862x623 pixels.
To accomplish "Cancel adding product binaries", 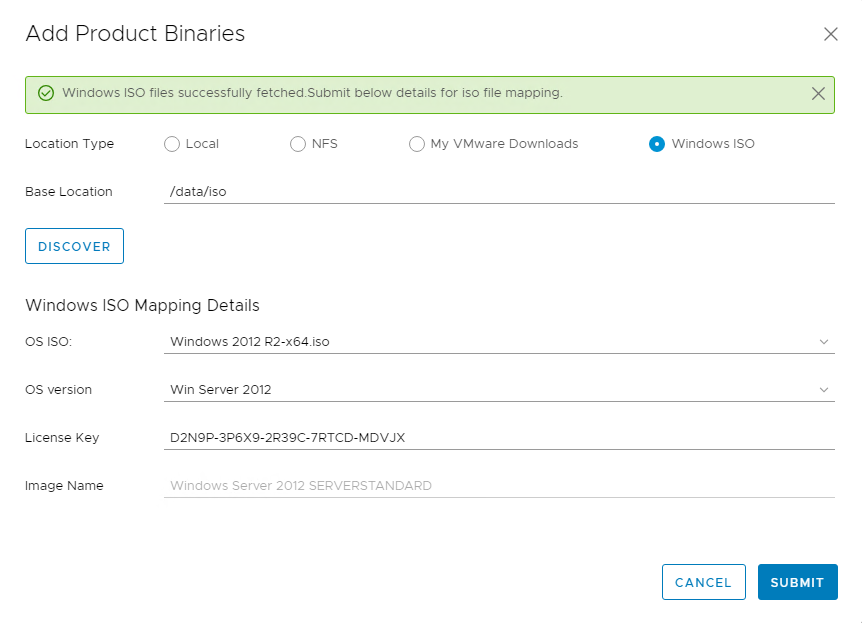I will click(703, 582).
